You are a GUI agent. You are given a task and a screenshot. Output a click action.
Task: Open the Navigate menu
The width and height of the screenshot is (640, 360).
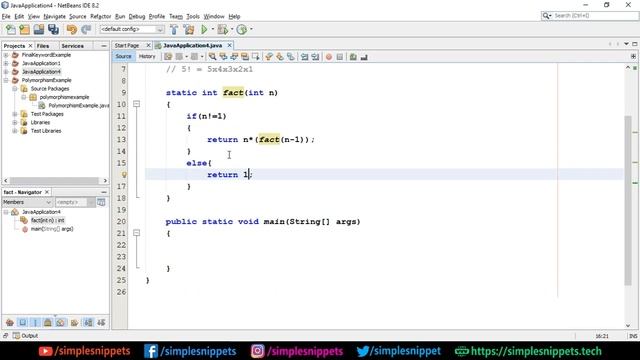click(x=54, y=16)
